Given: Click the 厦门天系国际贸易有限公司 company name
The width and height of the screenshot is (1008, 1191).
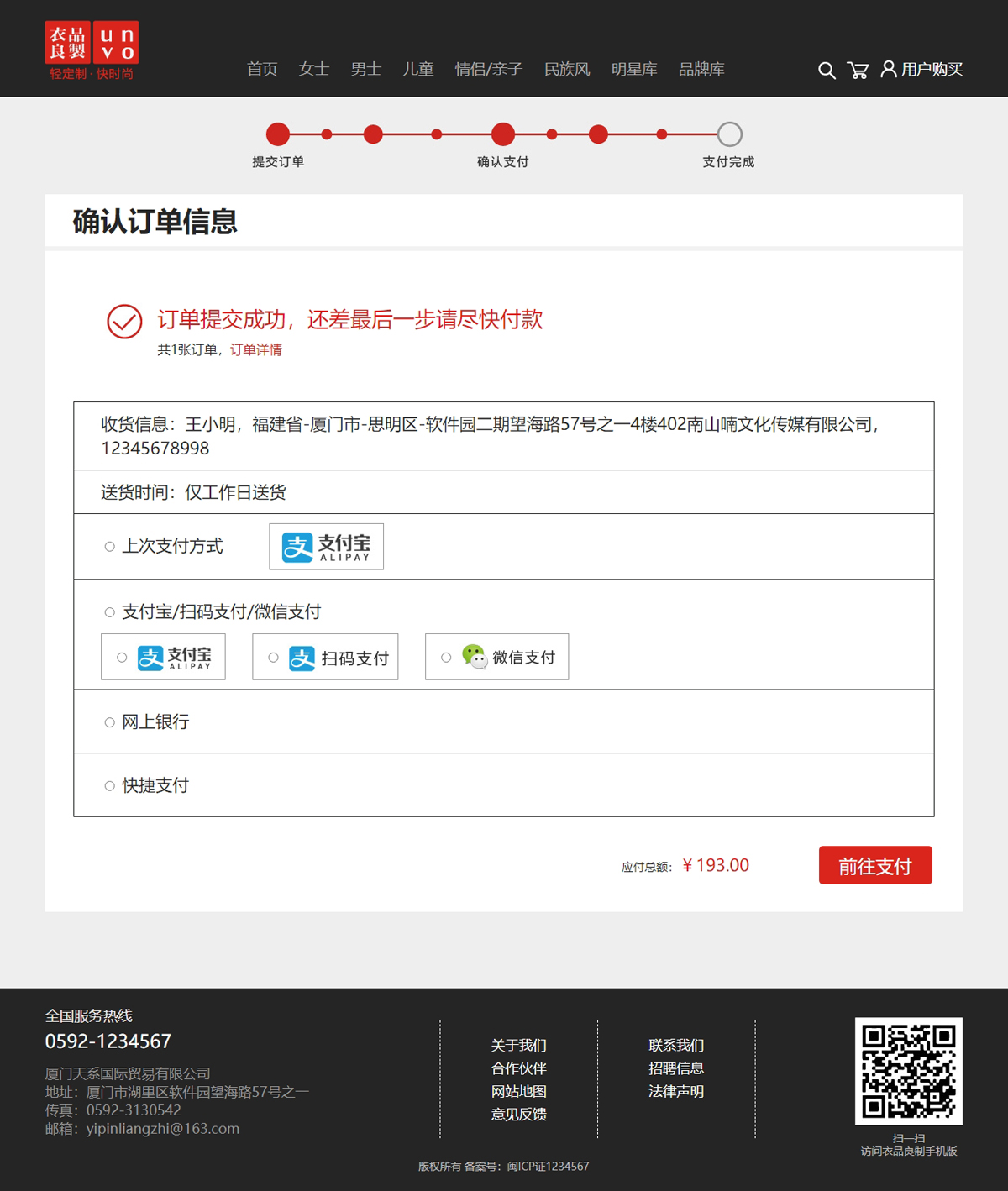Looking at the screenshot, I should point(128,1073).
